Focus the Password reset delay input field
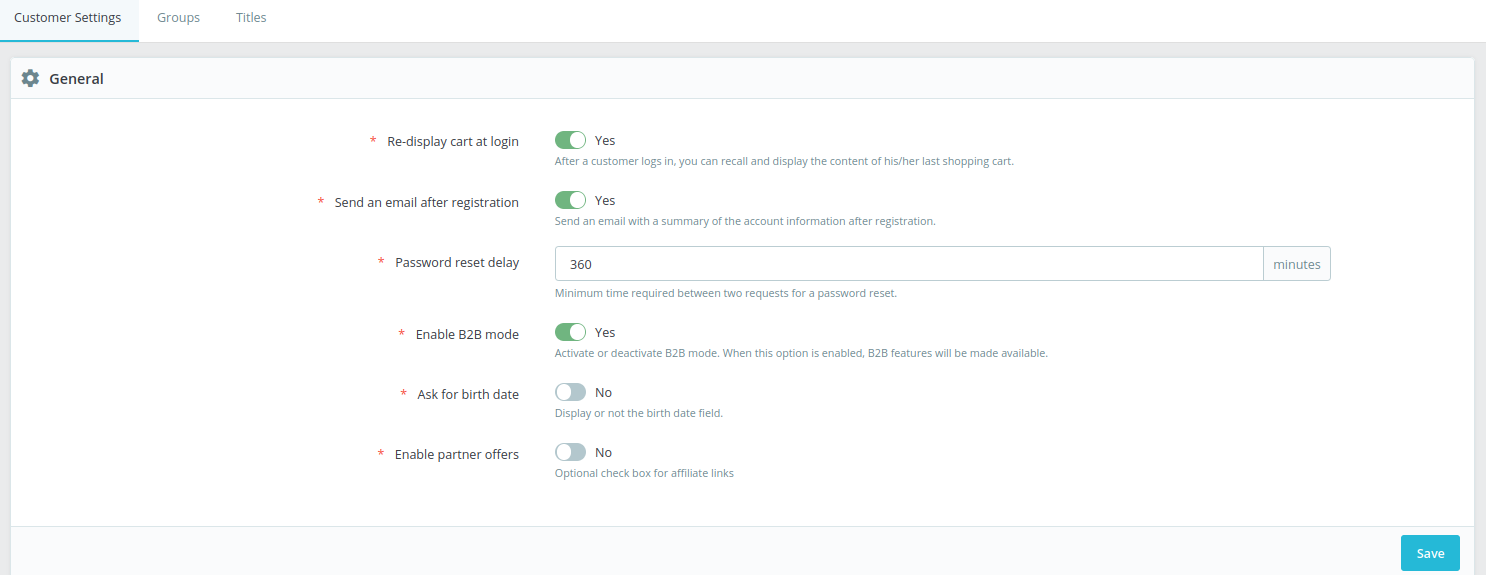The height and width of the screenshot is (575, 1486). pos(909,264)
